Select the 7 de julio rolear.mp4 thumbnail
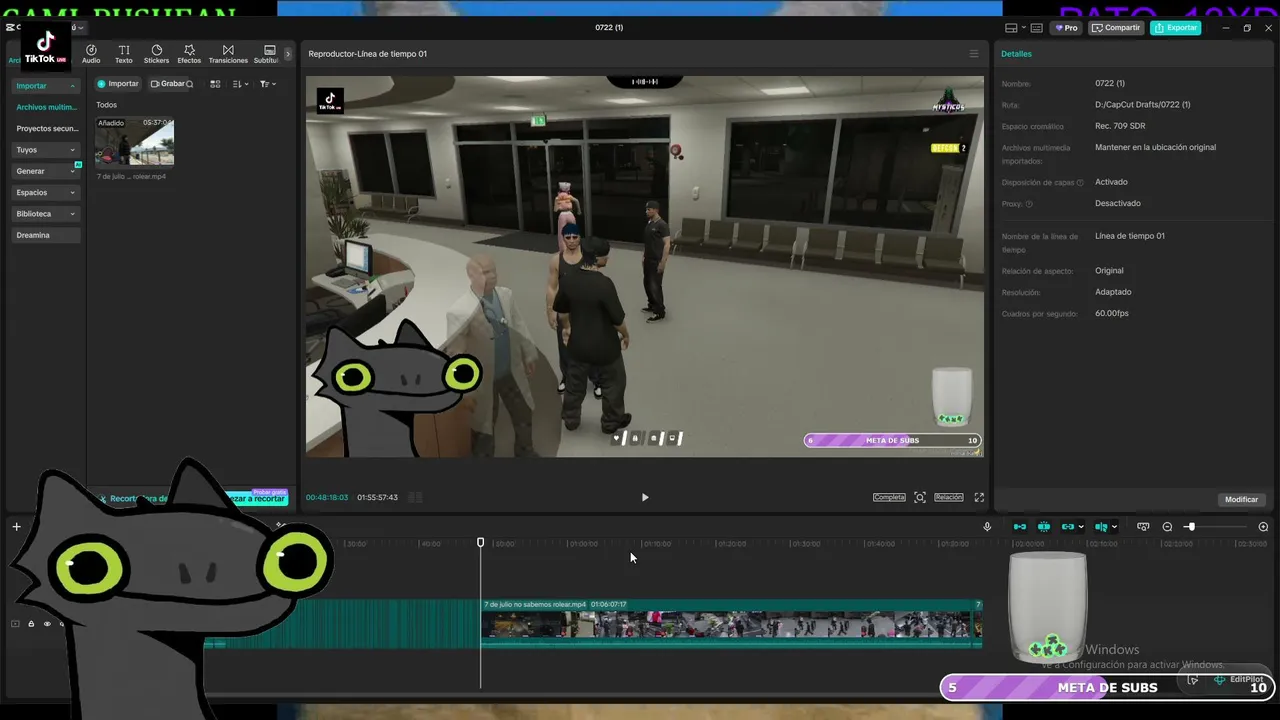This screenshot has height=720, width=1280. pyautogui.click(x=134, y=141)
